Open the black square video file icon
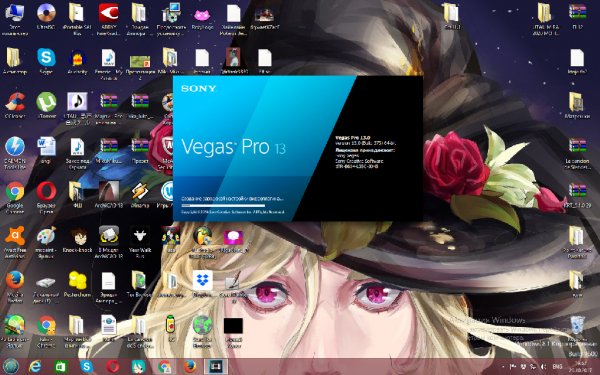 click(x=233, y=326)
